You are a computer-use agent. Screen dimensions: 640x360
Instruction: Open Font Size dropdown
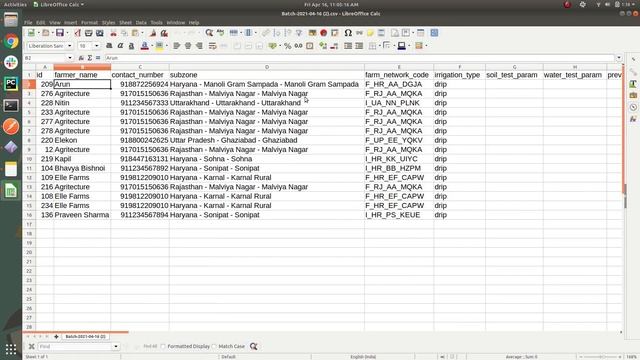coord(97,46)
